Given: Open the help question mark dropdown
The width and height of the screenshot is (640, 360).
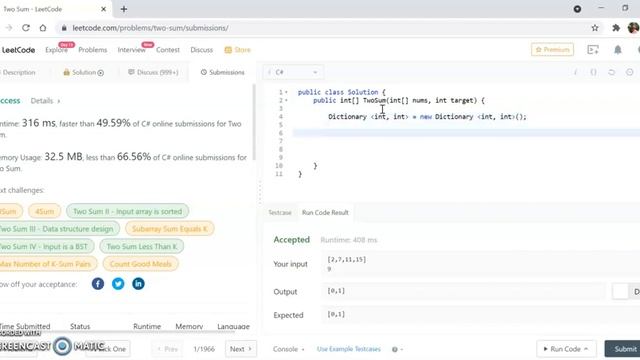Looking at the screenshot, I should (x=397, y=349).
